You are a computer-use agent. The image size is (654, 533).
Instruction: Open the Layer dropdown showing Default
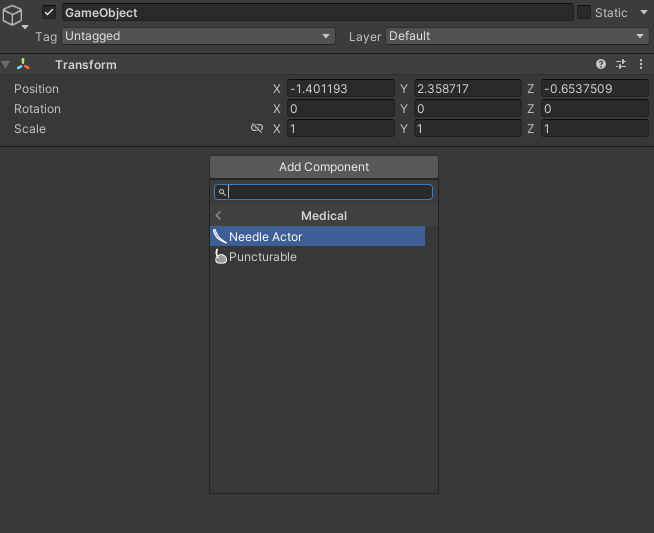(517, 36)
